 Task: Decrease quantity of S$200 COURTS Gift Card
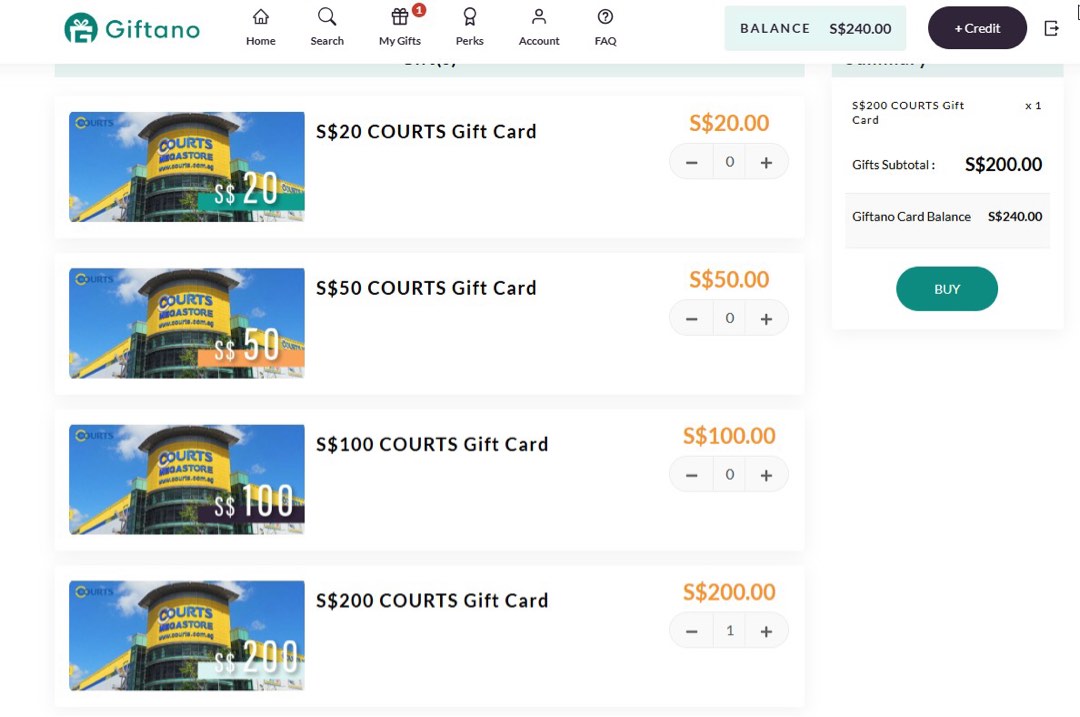pos(691,630)
